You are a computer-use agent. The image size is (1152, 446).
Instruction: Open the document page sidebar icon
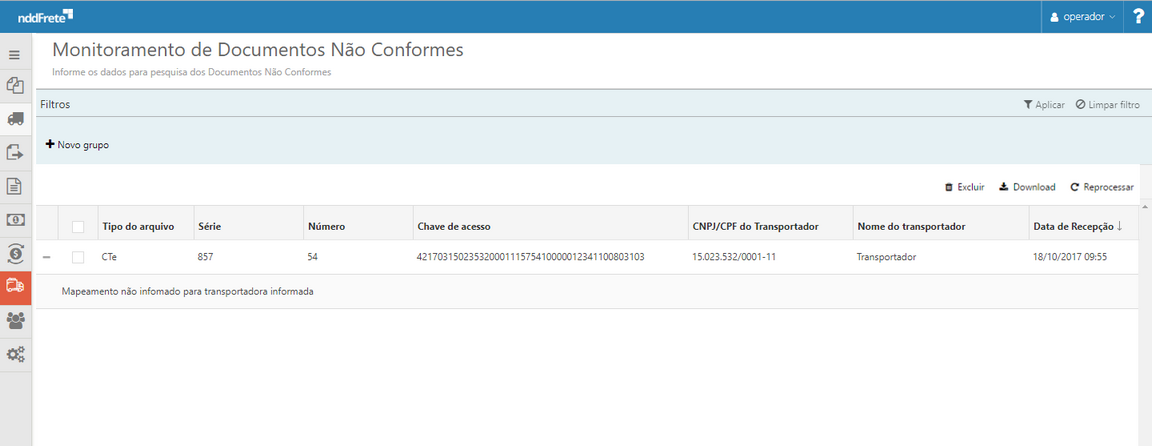[x=15, y=186]
